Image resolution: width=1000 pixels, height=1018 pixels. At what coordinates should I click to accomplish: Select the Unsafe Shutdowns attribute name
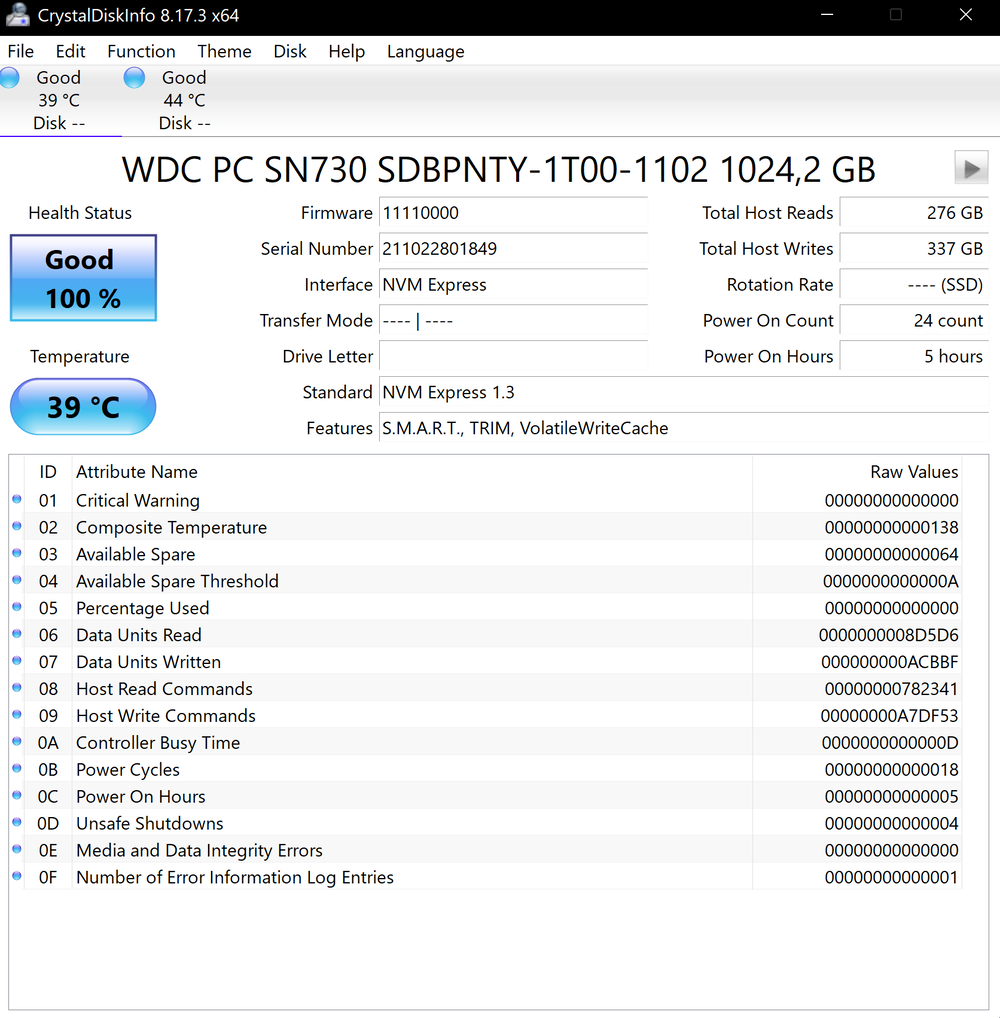[150, 823]
